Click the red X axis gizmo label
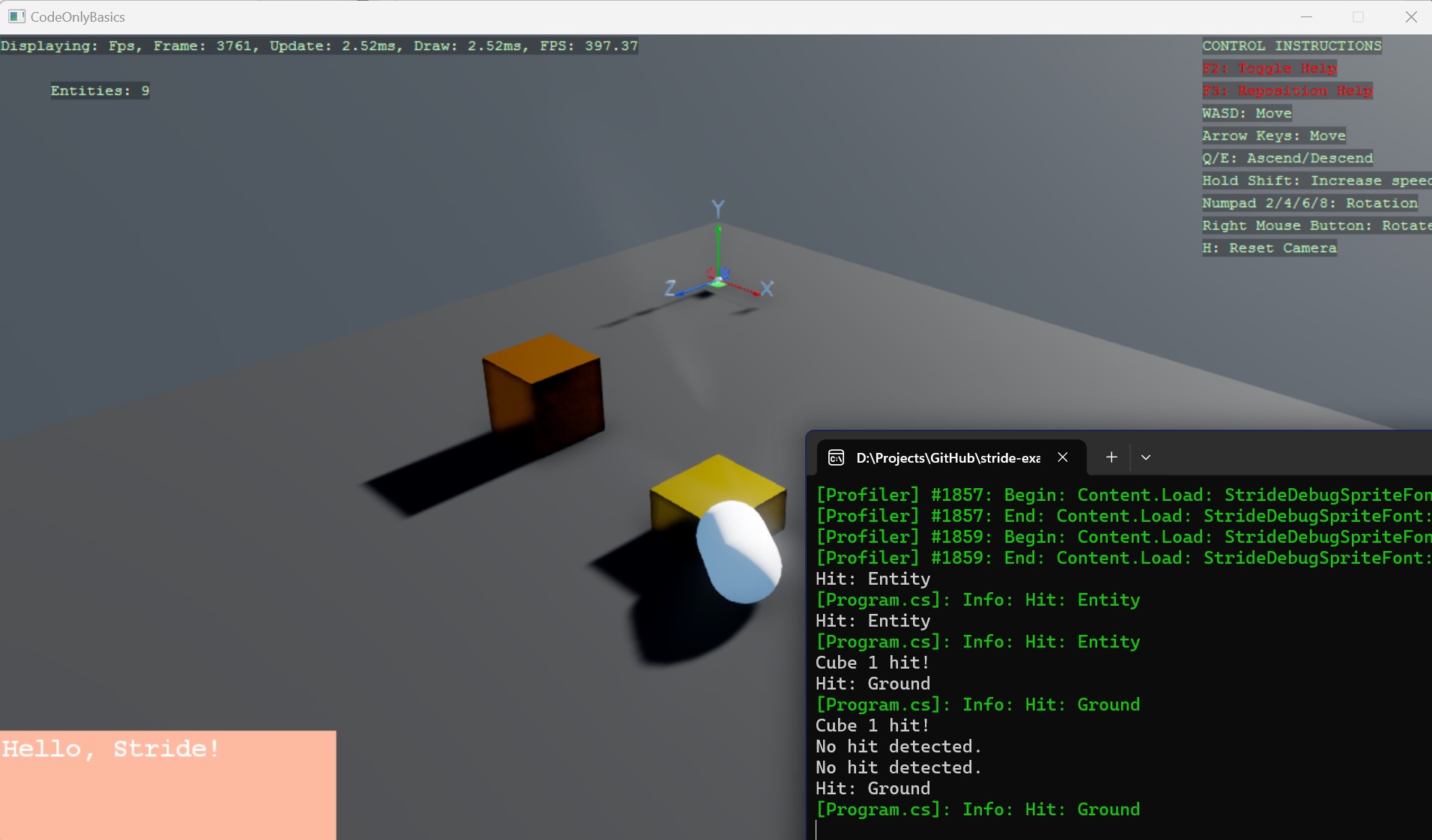Viewport: 1432px width, 840px height. (x=767, y=288)
